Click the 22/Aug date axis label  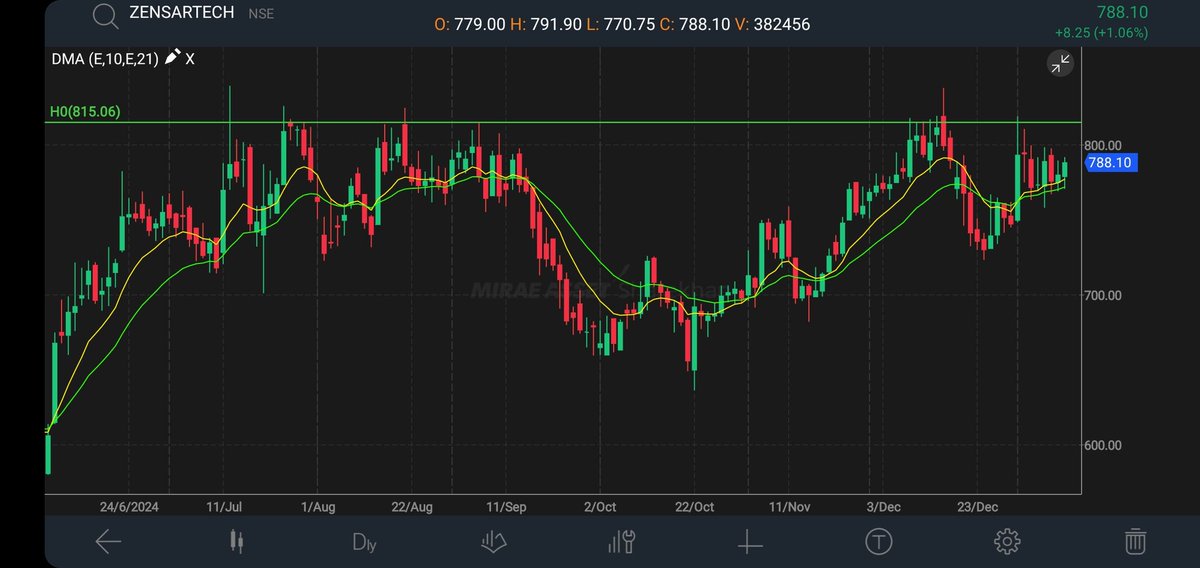412,507
